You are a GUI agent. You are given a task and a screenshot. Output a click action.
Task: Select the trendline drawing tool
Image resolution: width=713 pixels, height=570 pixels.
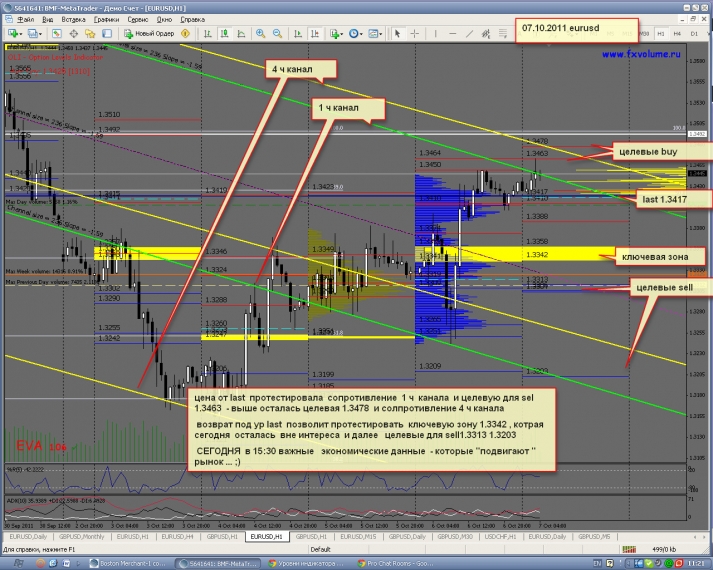469,34
